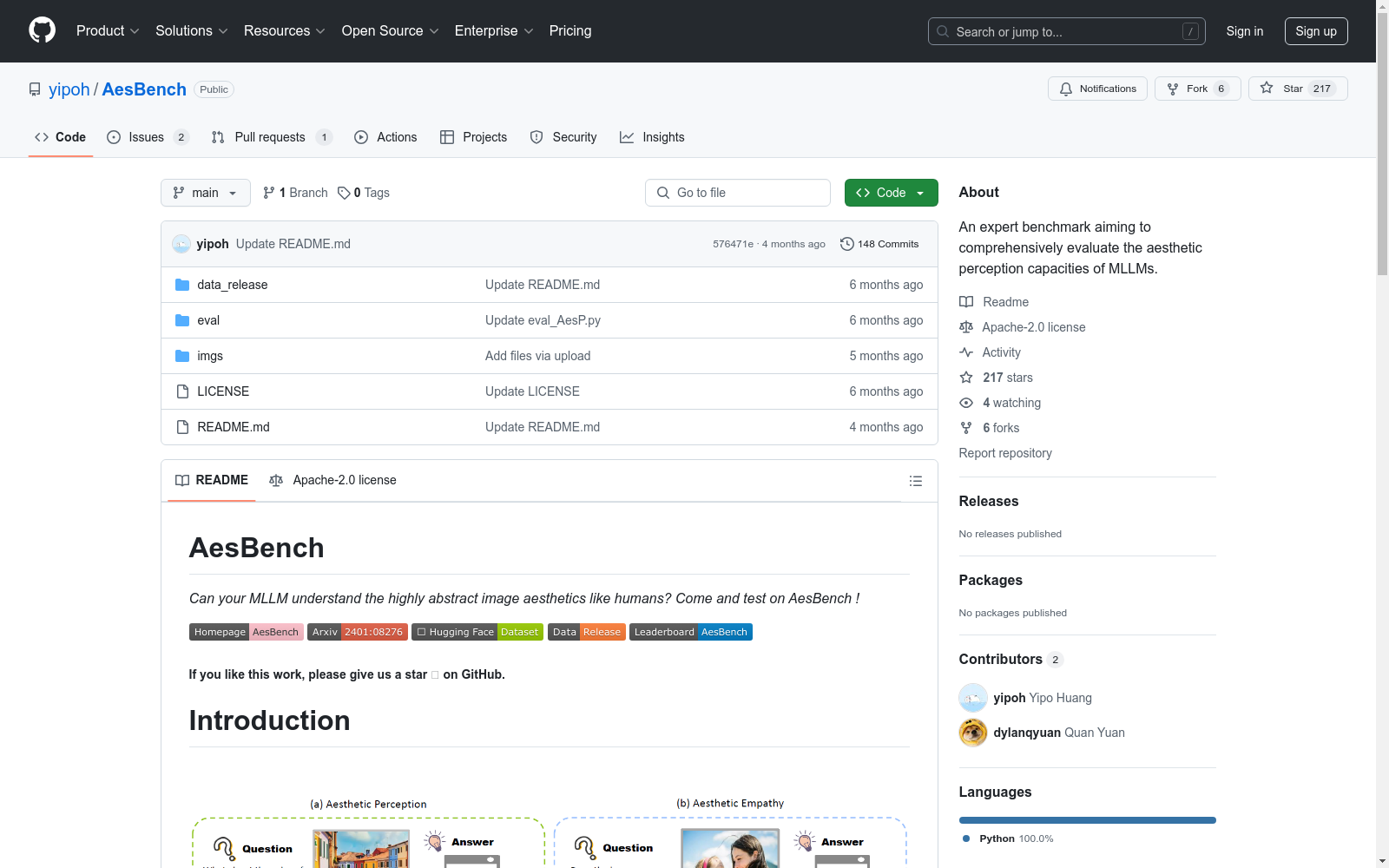Open the README outline list icon
Viewport: 1389px width, 868px height.
click(915, 481)
